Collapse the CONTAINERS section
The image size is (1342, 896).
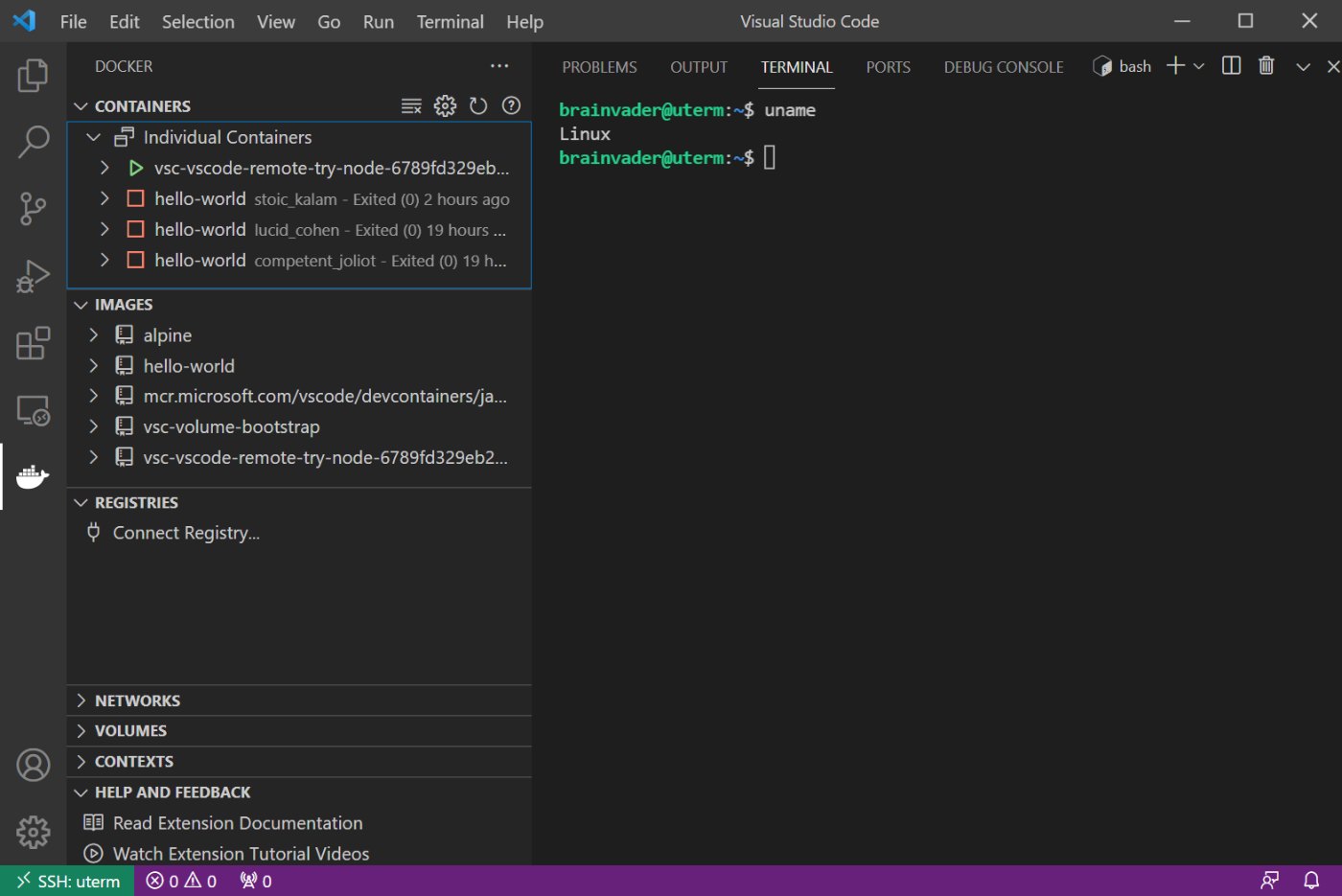point(81,106)
